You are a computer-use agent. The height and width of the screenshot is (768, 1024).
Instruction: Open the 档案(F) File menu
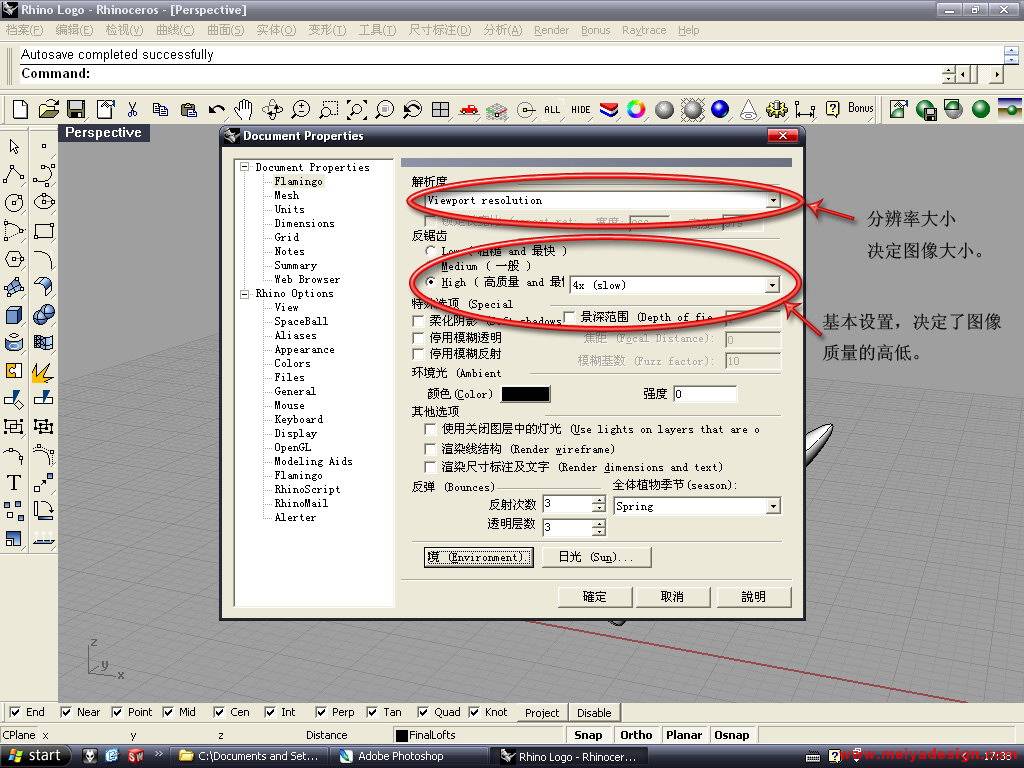tap(24, 30)
